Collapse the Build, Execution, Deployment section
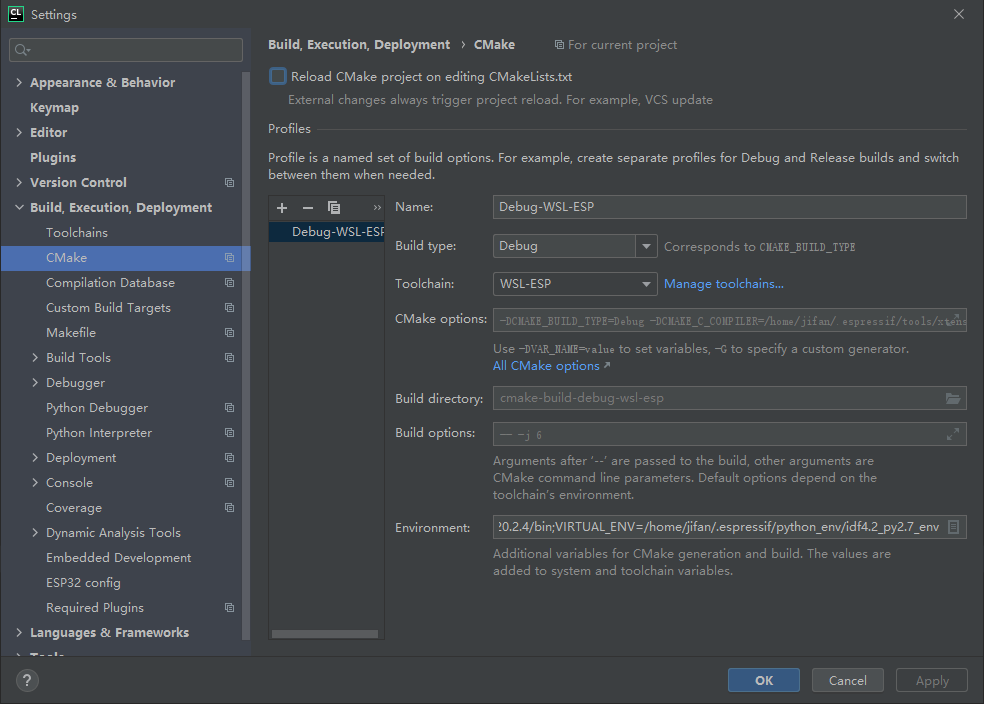The image size is (984, 704). pos(18,207)
